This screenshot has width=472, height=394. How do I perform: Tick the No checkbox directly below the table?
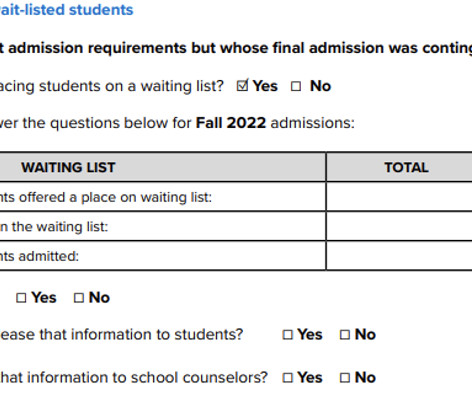79,298
